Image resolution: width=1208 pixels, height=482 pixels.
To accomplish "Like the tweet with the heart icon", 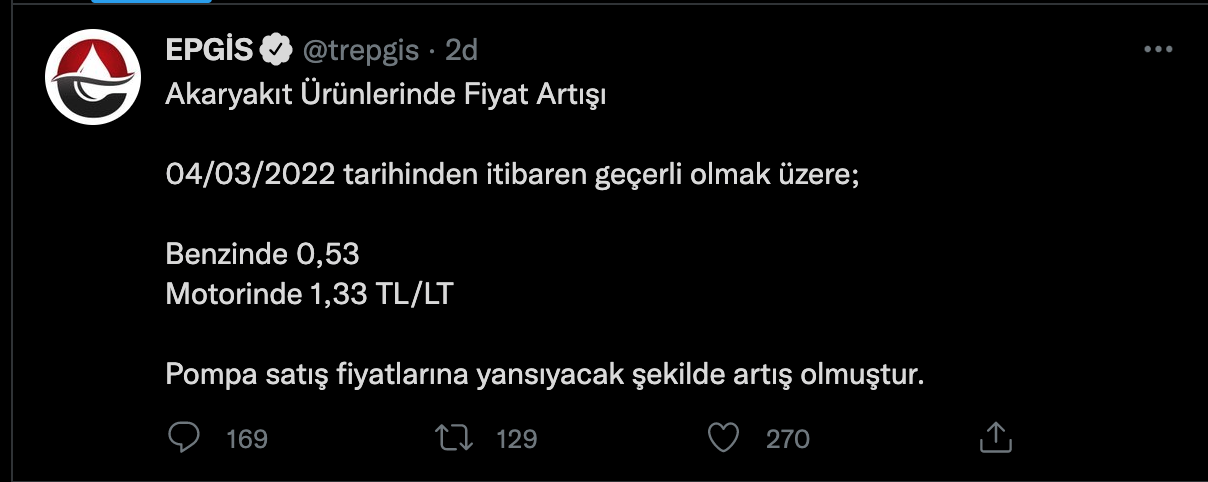I will click(x=723, y=437).
